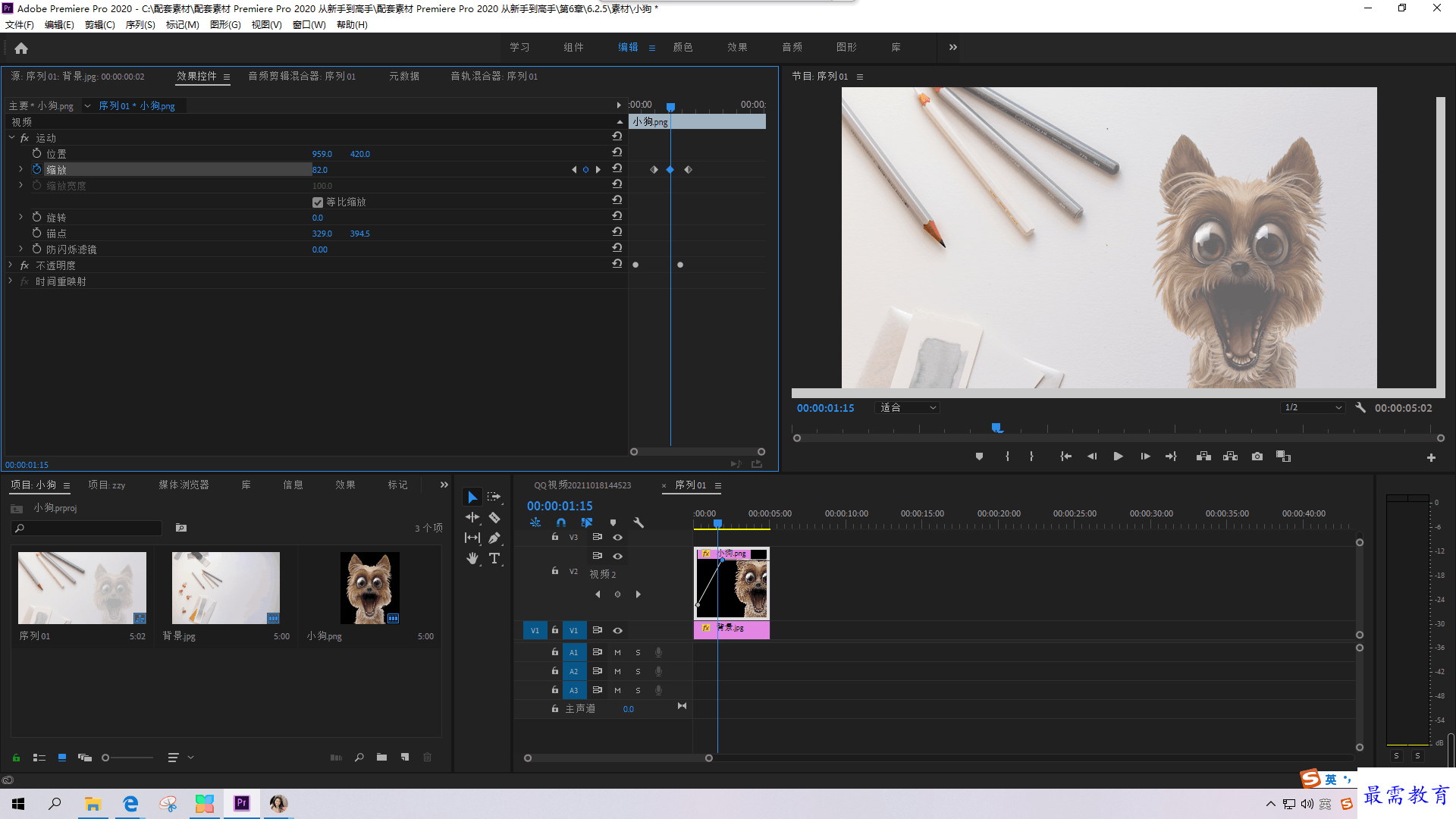Viewport: 1456px width, 819px height.
Task: Click the New Item icon in Project panel
Action: [x=405, y=757]
